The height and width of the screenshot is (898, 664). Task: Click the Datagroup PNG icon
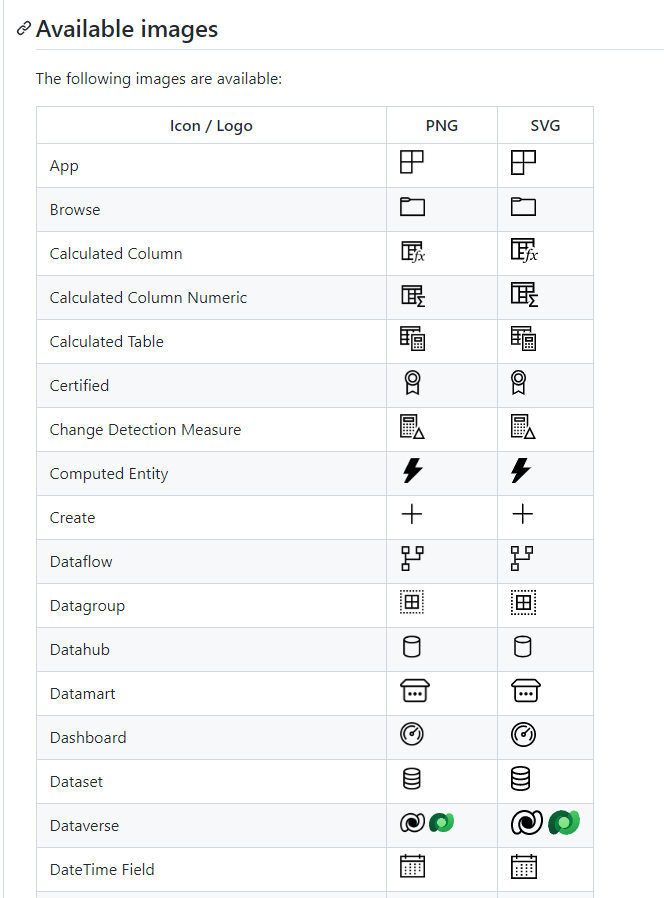[412, 602]
